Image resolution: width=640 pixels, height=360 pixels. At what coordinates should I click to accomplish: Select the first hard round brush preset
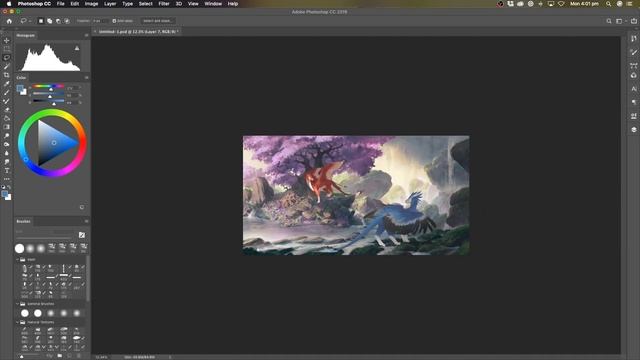tap(19, 248)
